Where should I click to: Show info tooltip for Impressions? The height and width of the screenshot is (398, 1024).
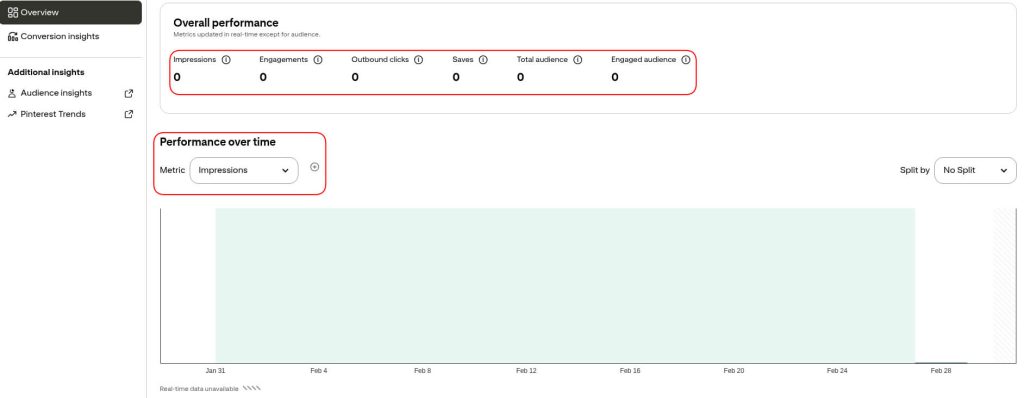point(226,59)
